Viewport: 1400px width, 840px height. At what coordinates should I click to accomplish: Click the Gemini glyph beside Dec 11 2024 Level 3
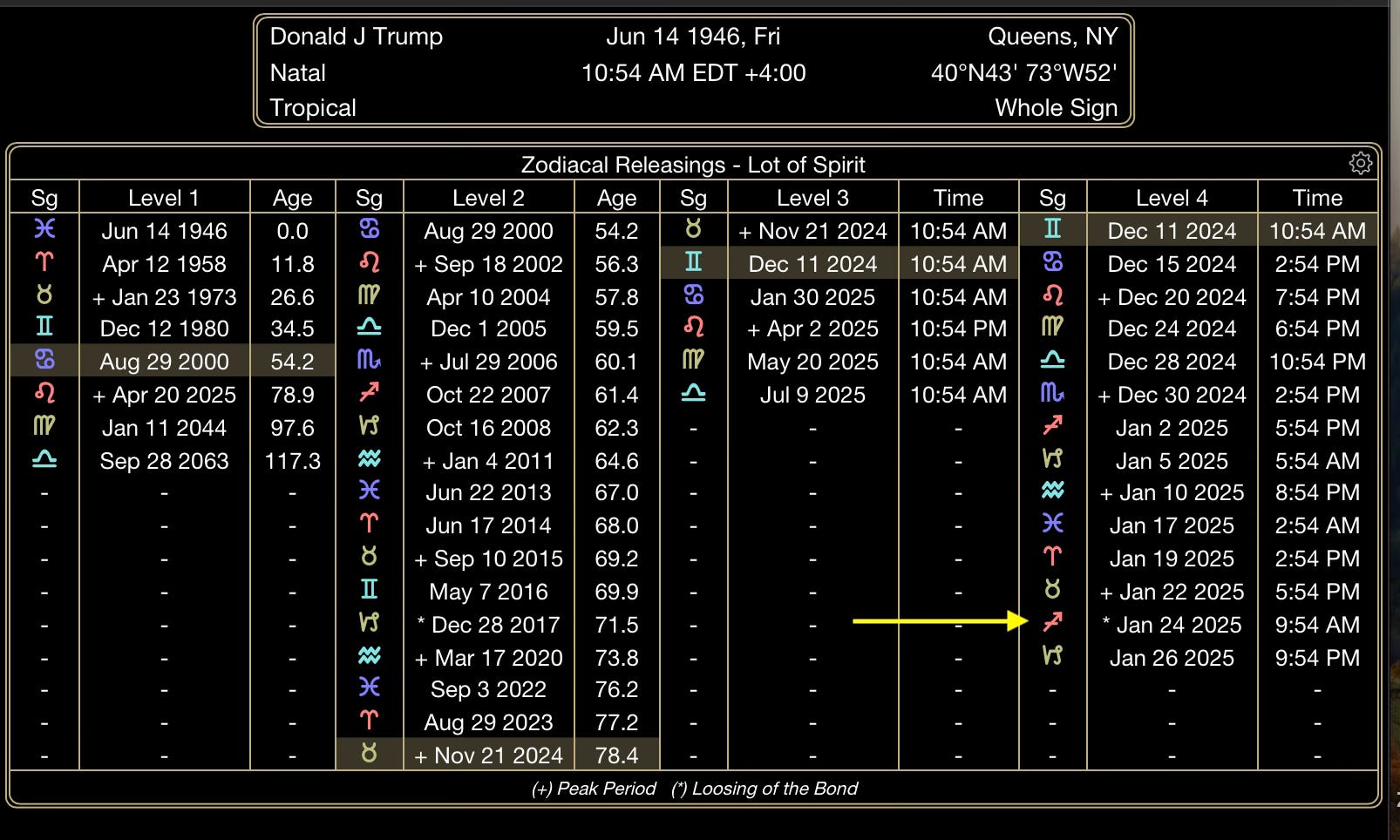(693, 262)
